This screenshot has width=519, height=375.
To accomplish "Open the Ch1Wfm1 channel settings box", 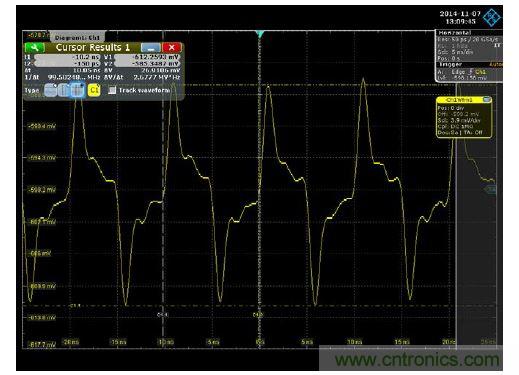I will click(464, 117).
